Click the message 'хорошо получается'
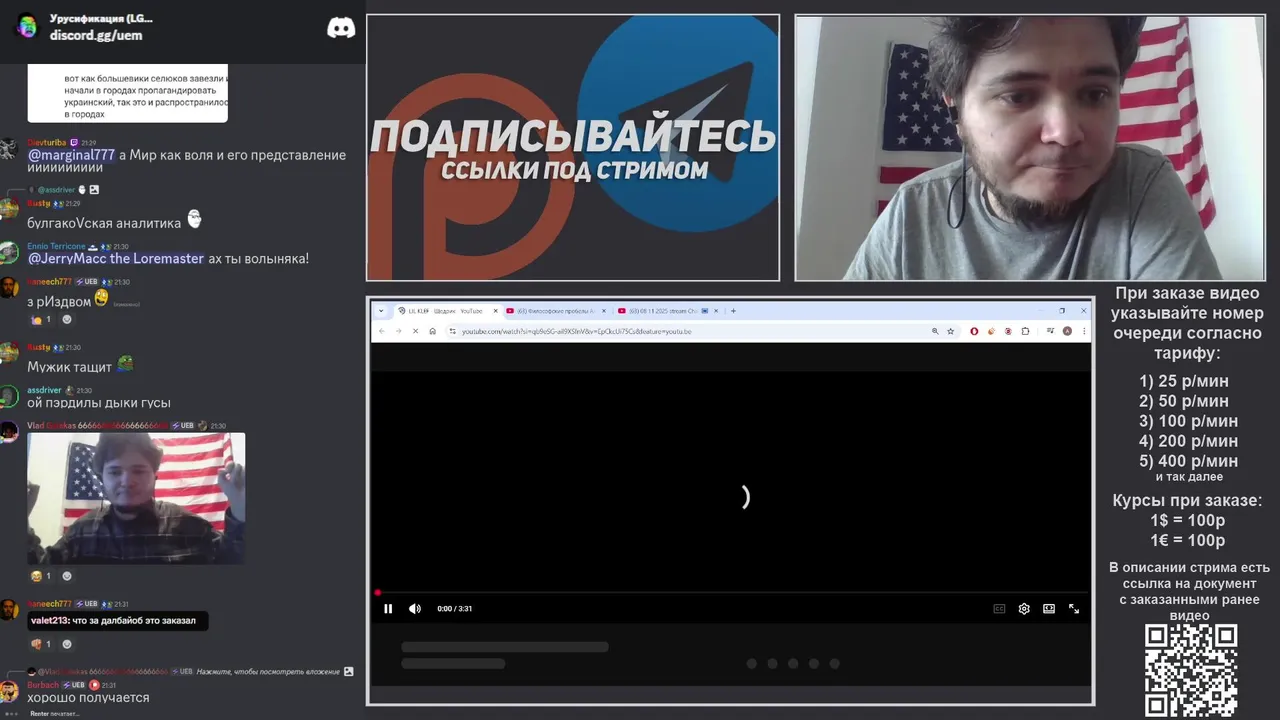 pyautogui.click(x=88, y=697)
